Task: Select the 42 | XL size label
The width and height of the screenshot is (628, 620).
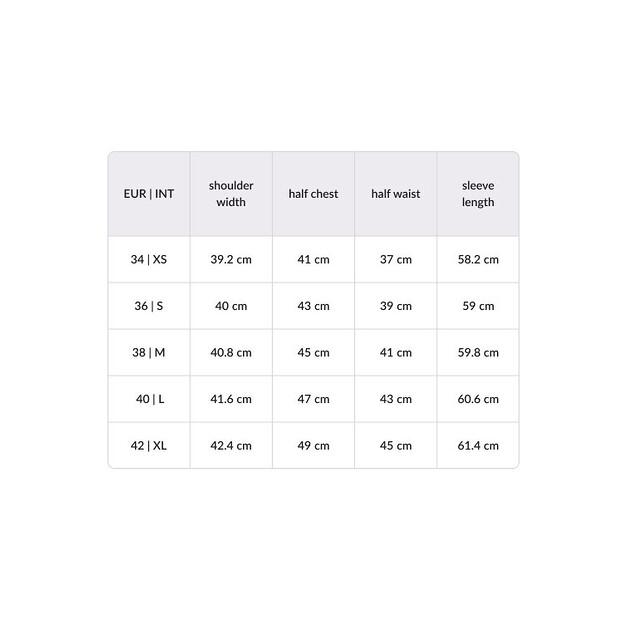Action: (x=149, y=445)
